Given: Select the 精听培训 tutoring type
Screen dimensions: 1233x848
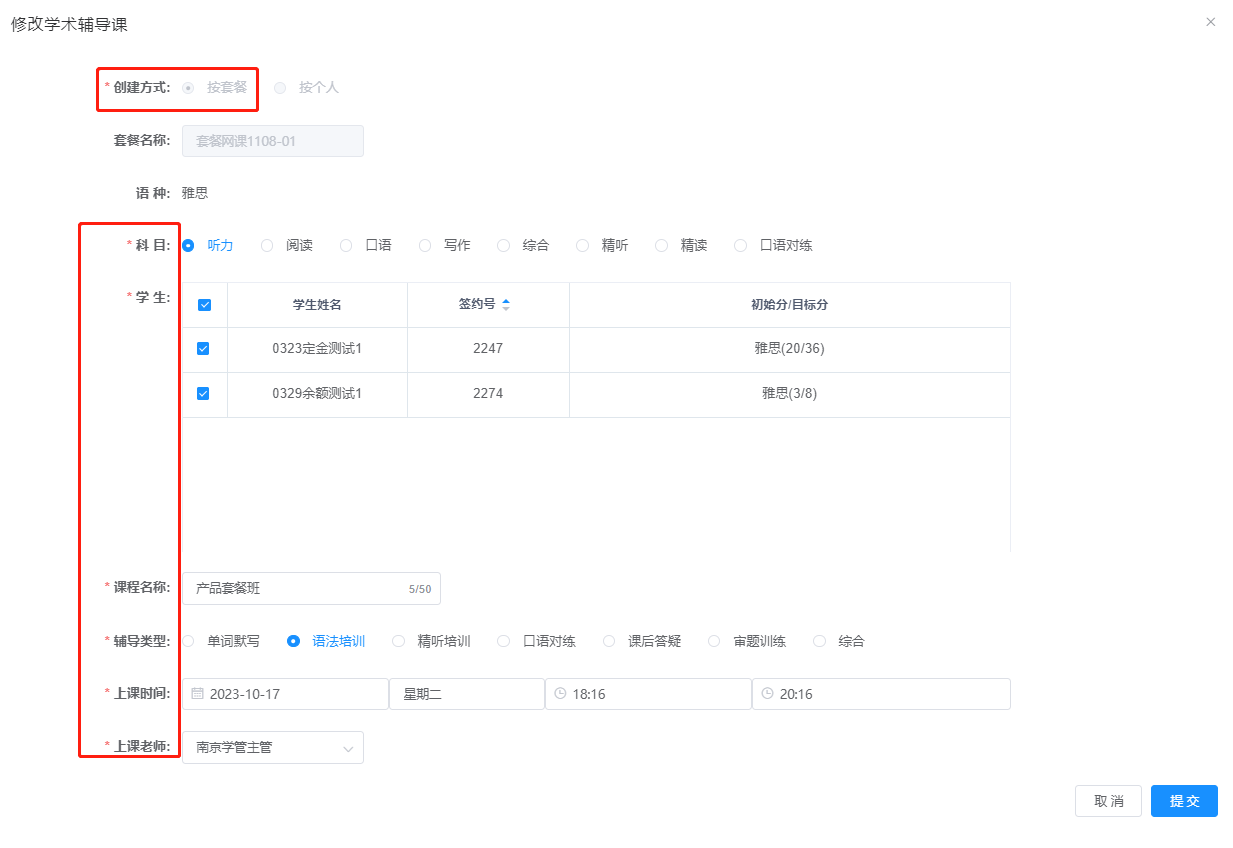Looking at the screenshot, I should [x=399, y=642].
